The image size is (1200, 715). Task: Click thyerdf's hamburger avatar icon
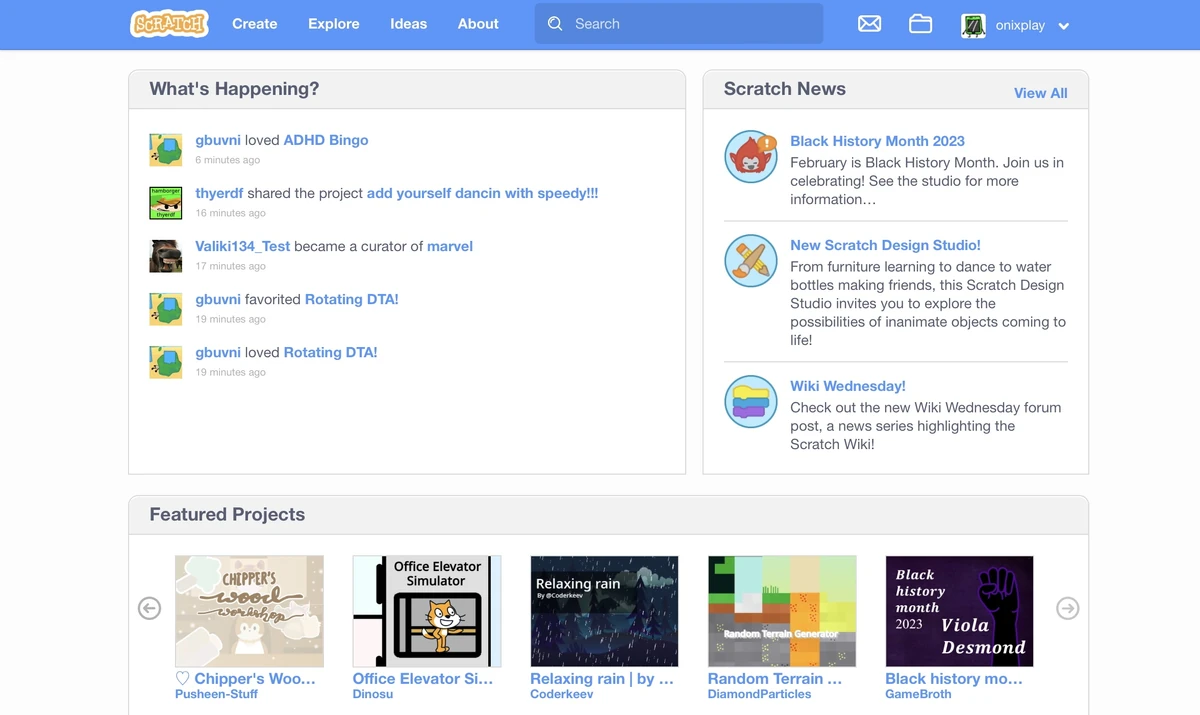[166, 203]
